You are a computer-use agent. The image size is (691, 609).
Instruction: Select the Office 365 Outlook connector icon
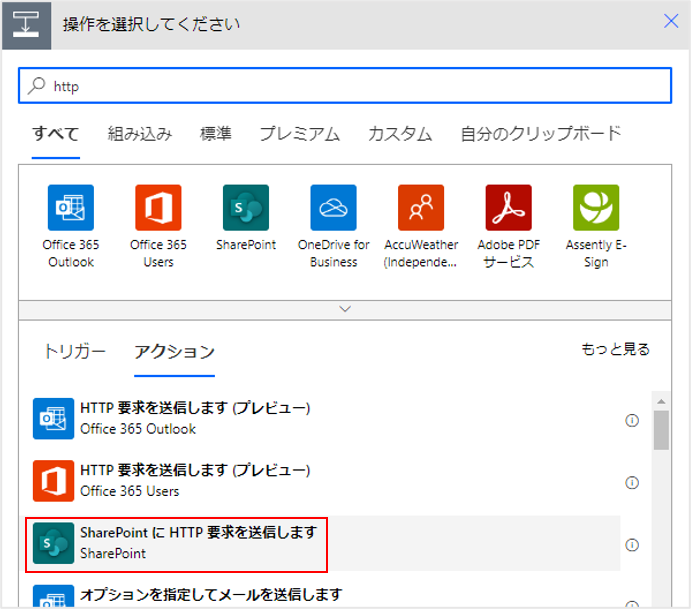(70, 208)
